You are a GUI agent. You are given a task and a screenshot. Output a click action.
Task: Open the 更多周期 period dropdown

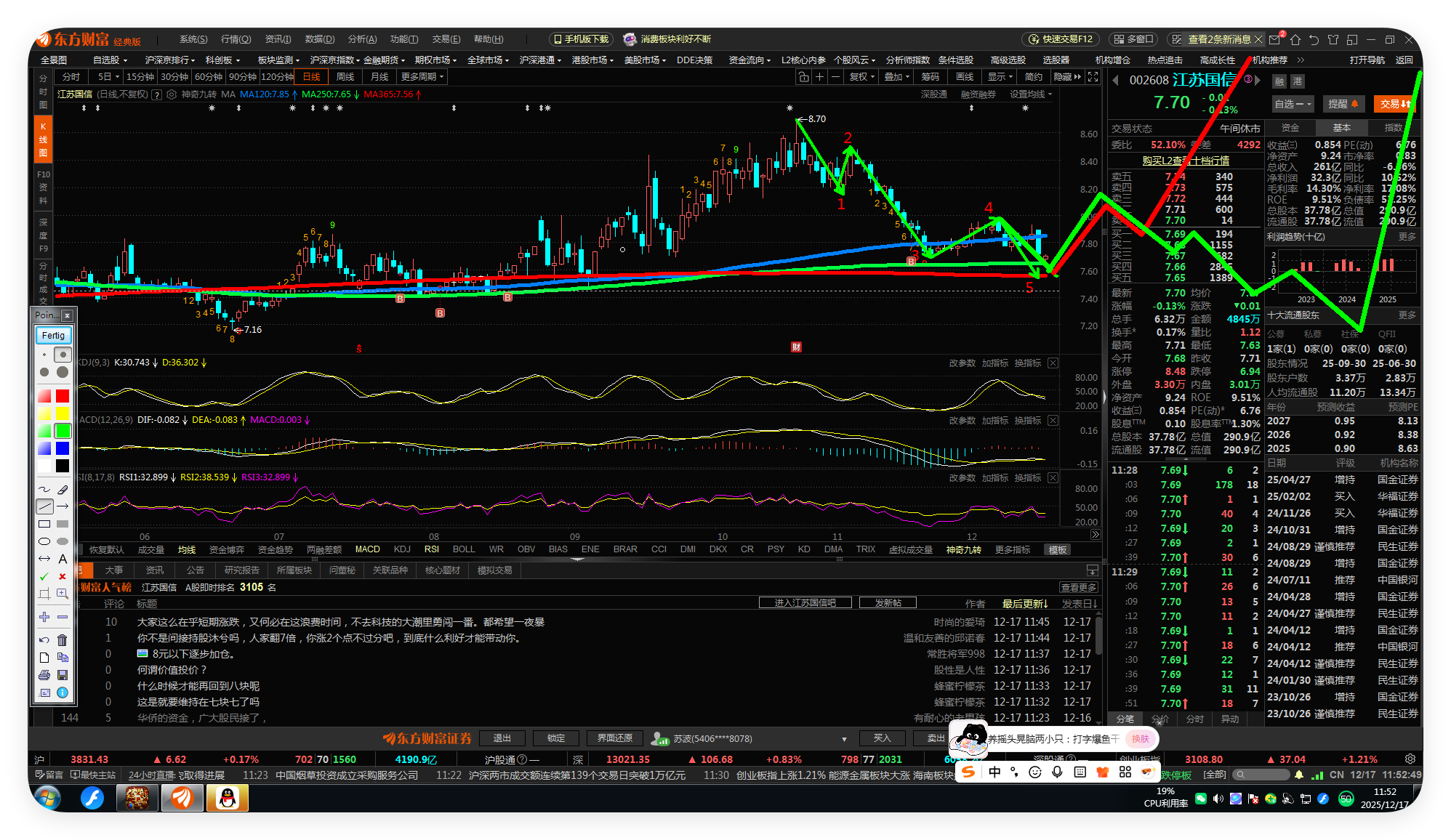pyautogui.click(x=422, y=77)
